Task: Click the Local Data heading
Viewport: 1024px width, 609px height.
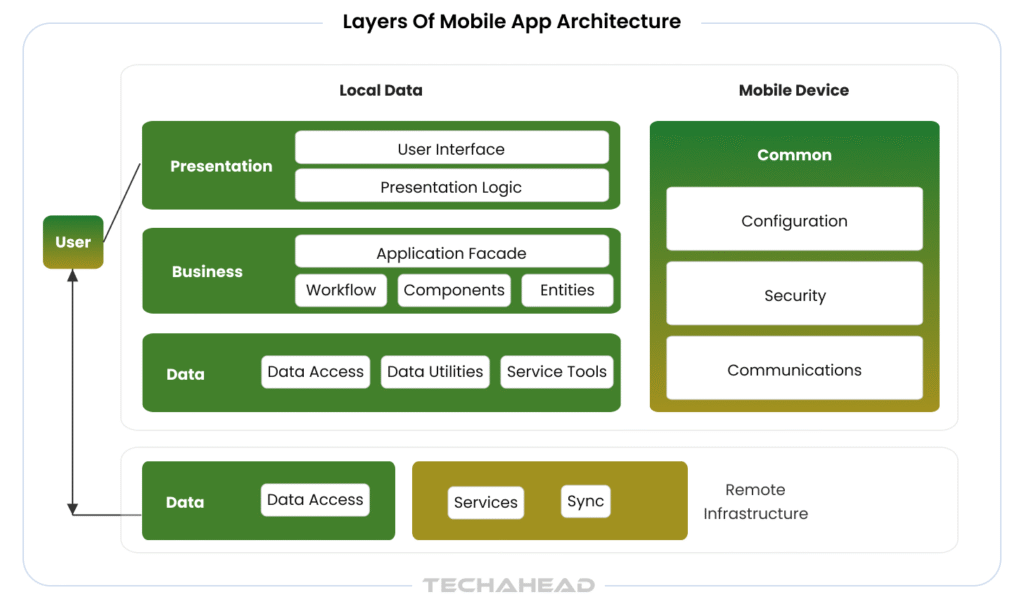Action: (381, 90)
